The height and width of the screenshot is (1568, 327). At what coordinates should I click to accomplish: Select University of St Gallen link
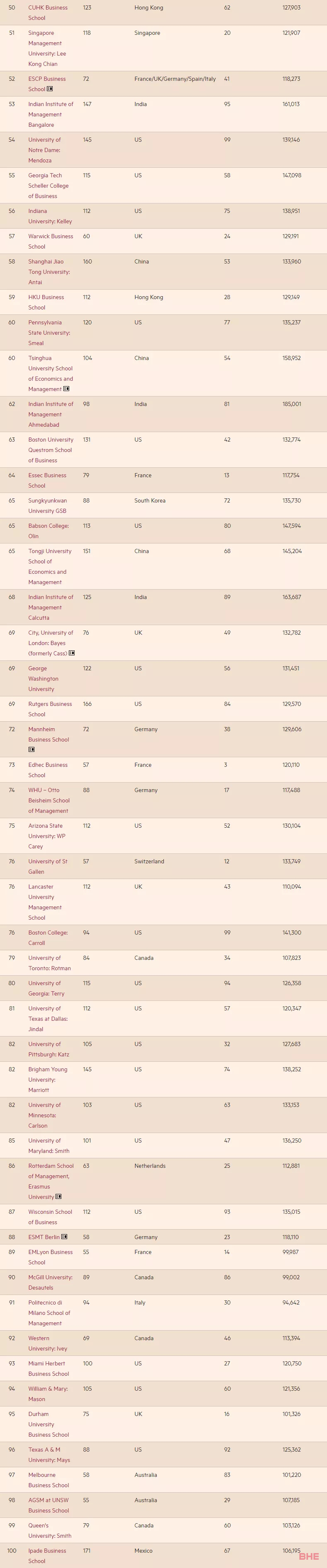pyautogui.click(x=48, y=866)
